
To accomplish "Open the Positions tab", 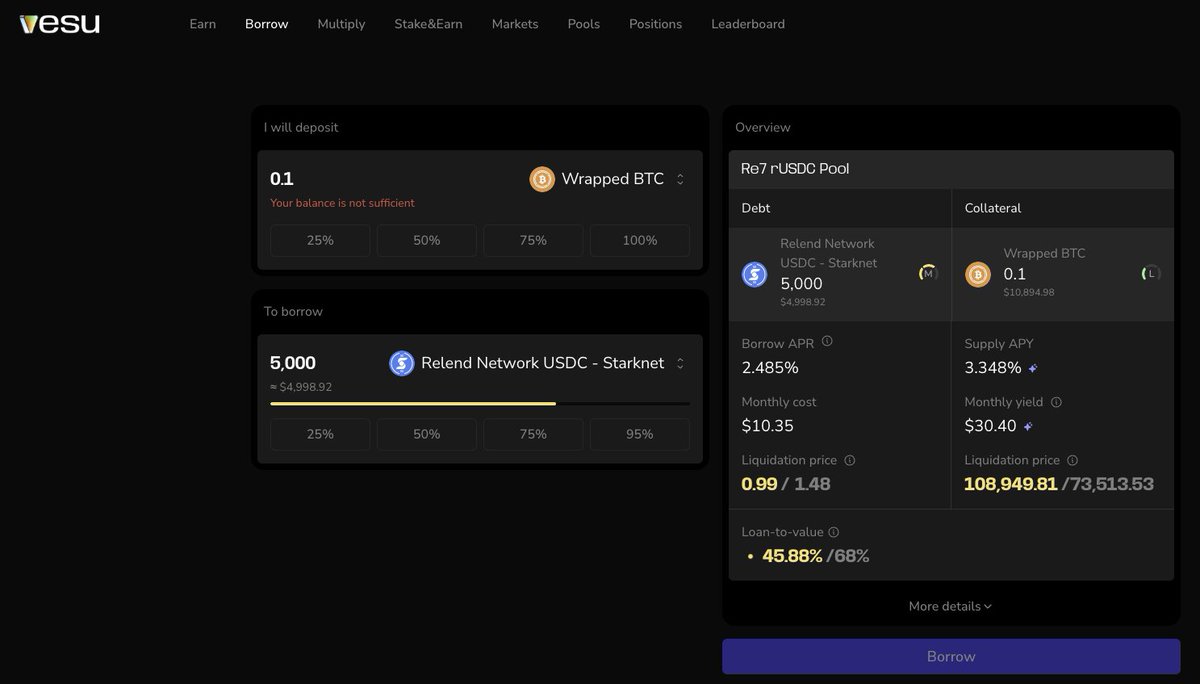I will point(656,23).
